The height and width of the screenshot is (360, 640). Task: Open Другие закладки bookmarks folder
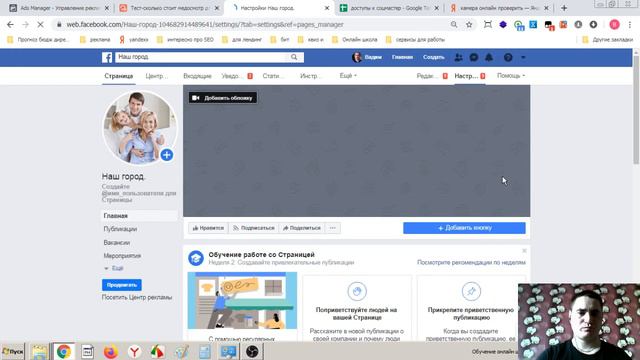coord(607,40)
